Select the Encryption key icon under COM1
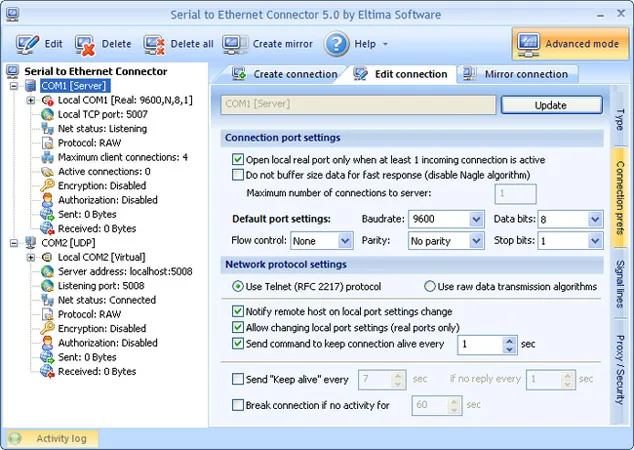Image resolution: width=634 pixels, height=450 pixels. coord(47,186)
